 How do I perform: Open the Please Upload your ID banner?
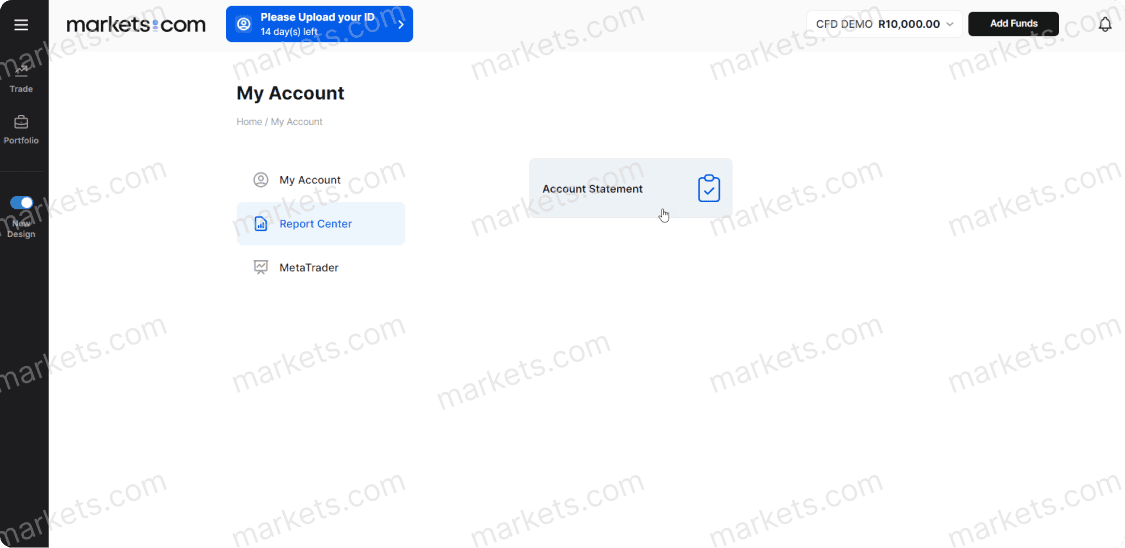click(319, 24)
